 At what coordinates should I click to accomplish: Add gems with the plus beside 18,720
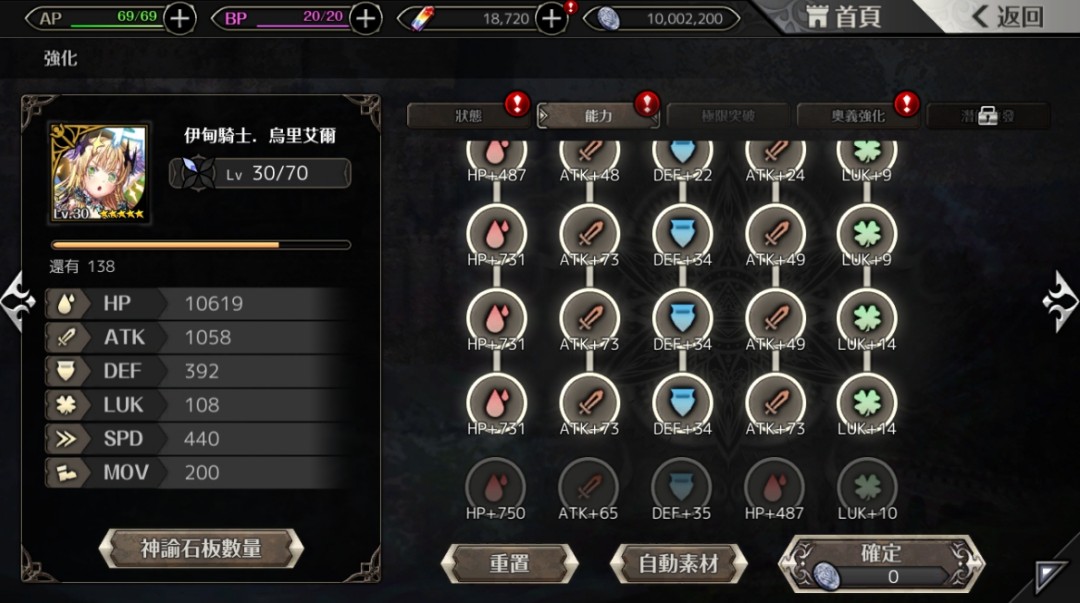pyautogui.click(x=552, y=19)
